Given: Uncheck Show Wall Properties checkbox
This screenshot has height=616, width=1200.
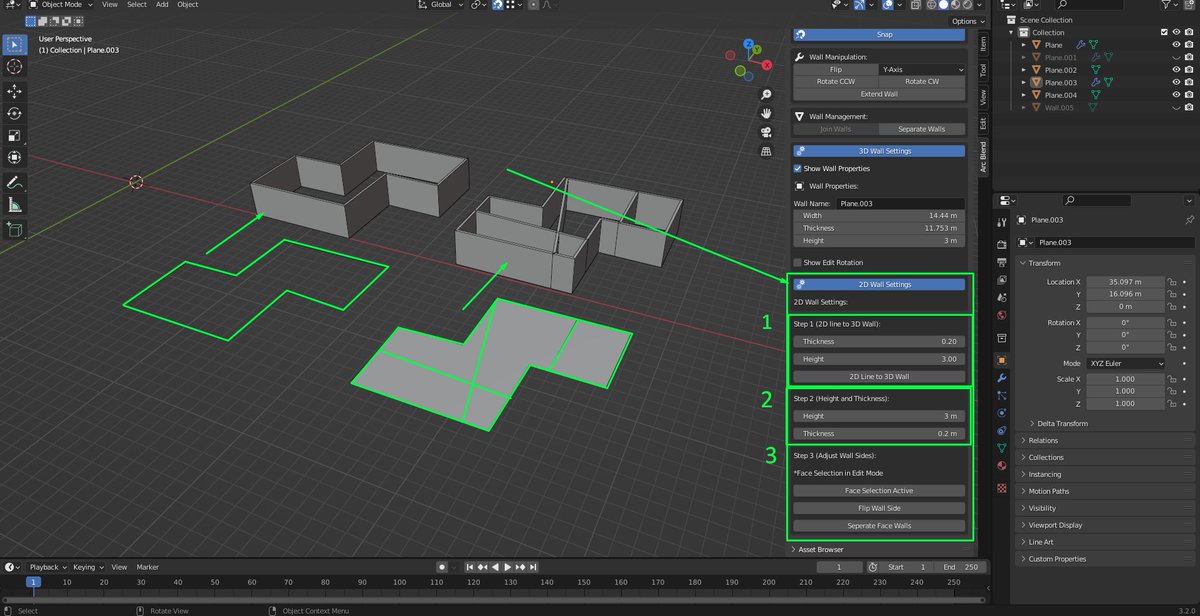Looking at the screenshot, I should [798, 168].
